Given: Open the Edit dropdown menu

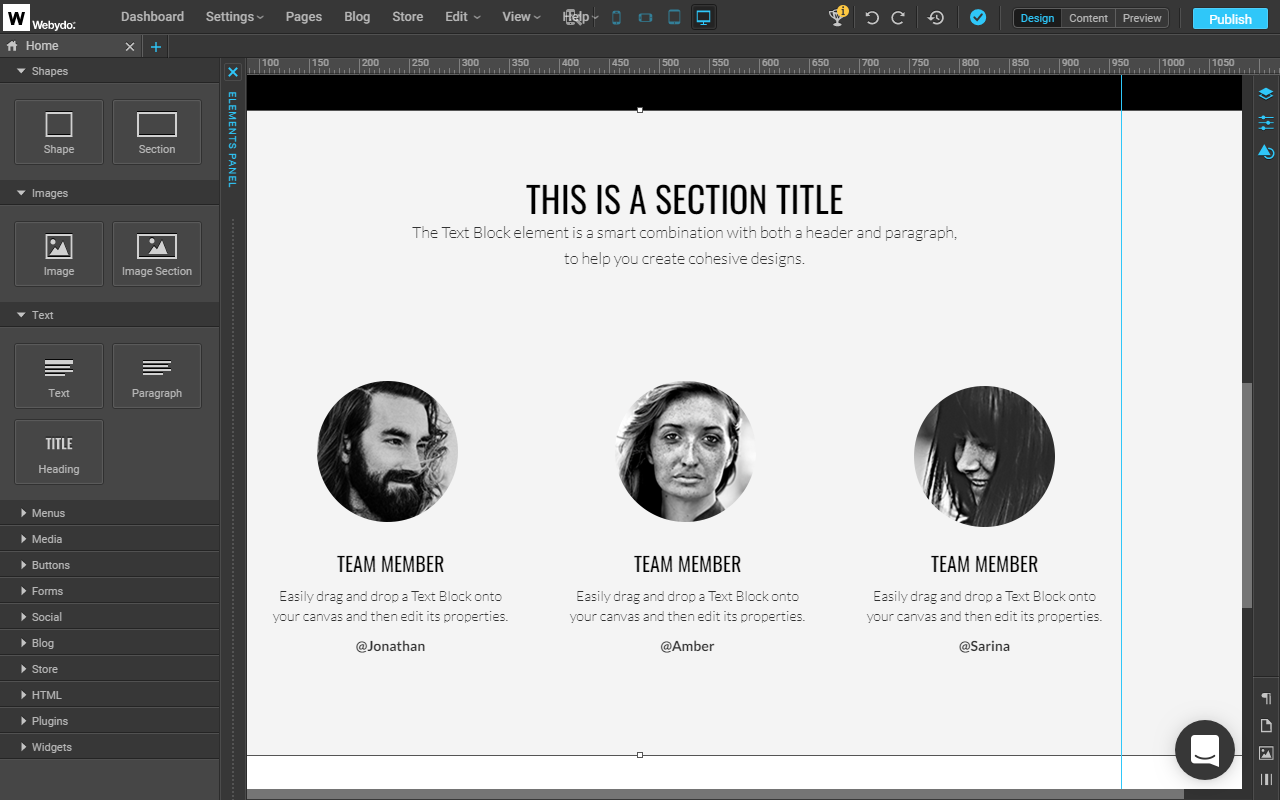Looking at the screenshot, I should (463, 17).
